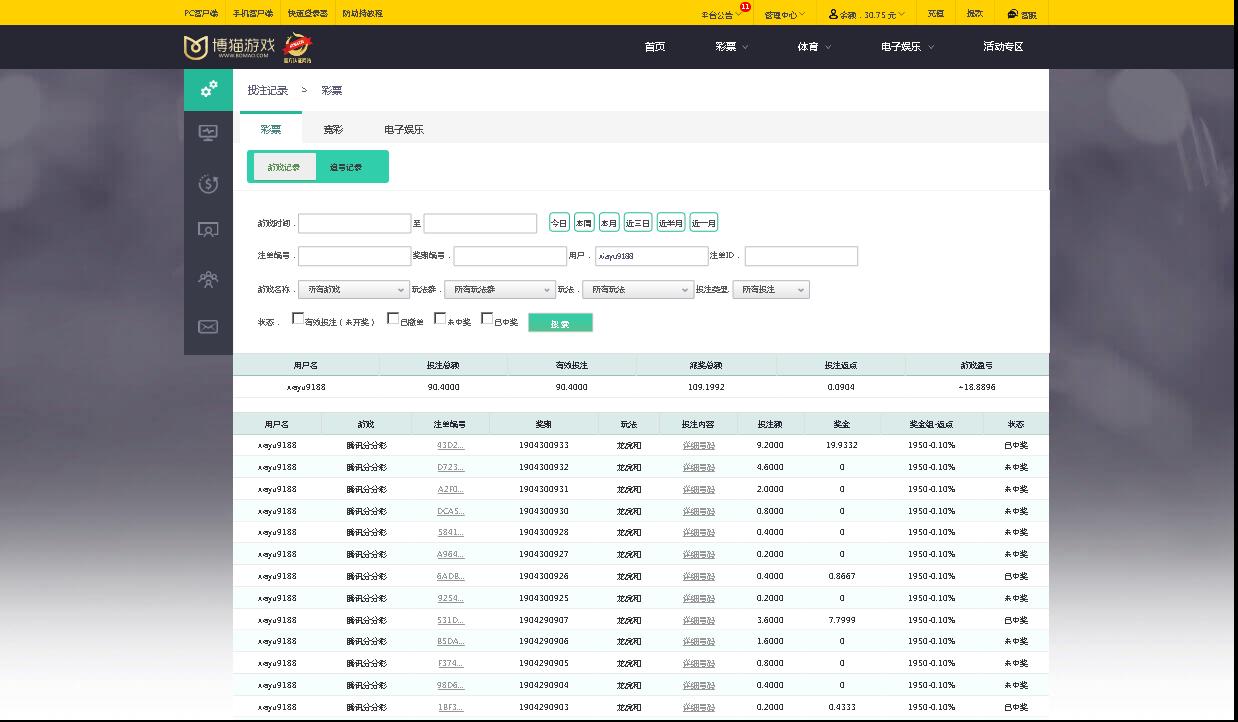
Task: Click the gears settings icon in sidebar
Action: [208, 89]
